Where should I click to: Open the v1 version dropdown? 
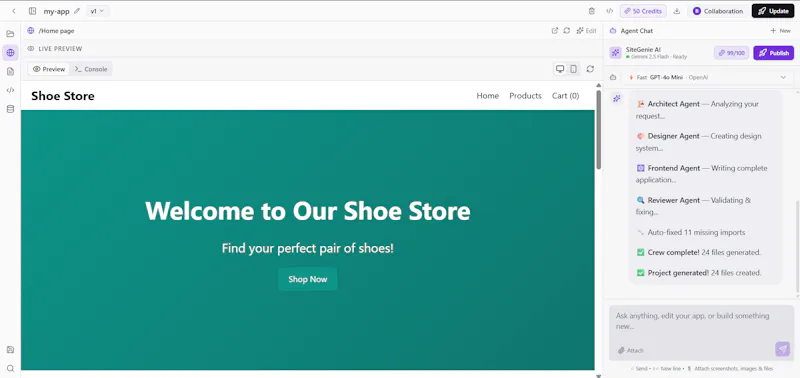tap(97, 11)
